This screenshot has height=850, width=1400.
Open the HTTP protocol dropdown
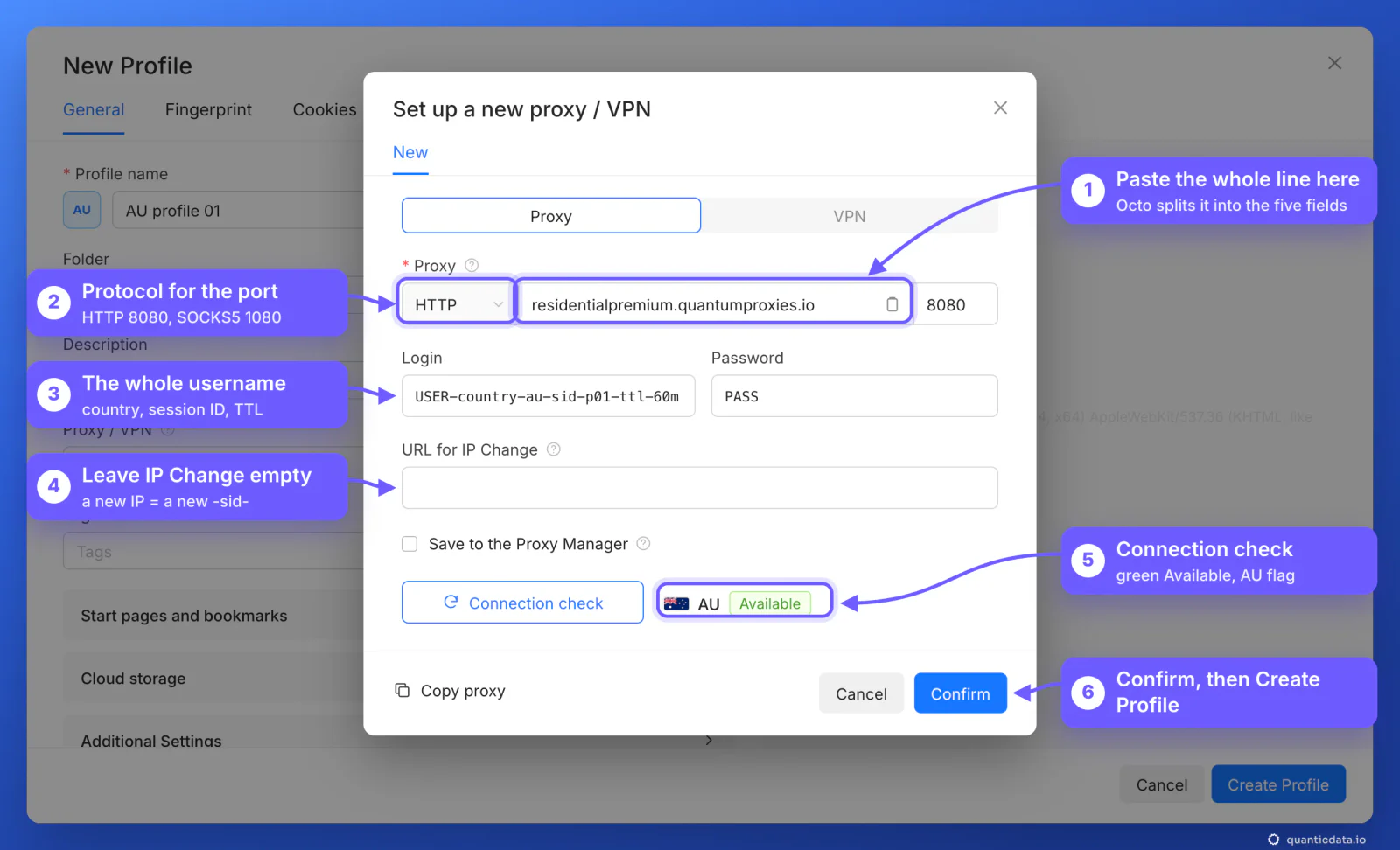pyautogui.click(x=457, y=304)
